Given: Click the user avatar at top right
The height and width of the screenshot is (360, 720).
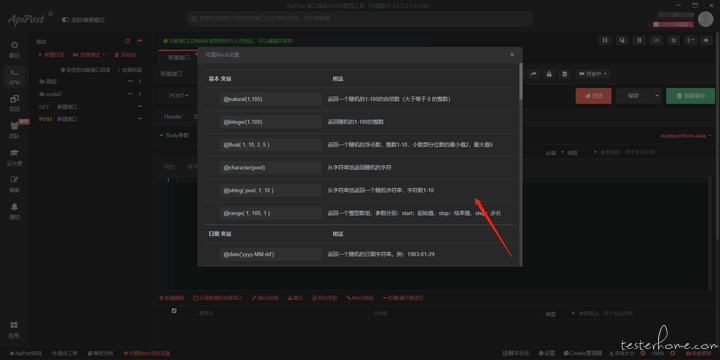Looking at the screenshot, I should click(x=705, y=19).
